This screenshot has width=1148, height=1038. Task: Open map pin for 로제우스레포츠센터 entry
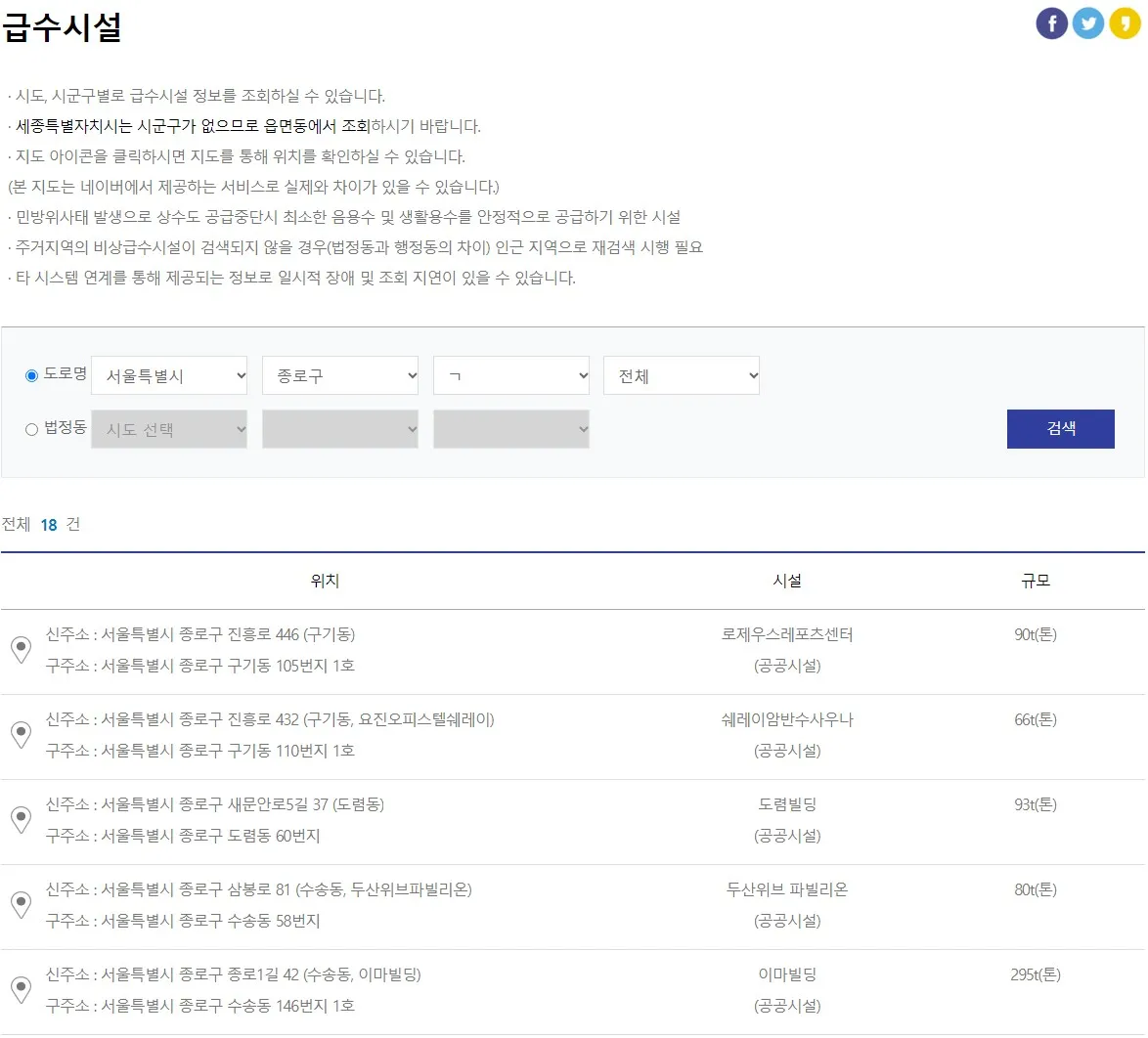[x=21, y=650]
